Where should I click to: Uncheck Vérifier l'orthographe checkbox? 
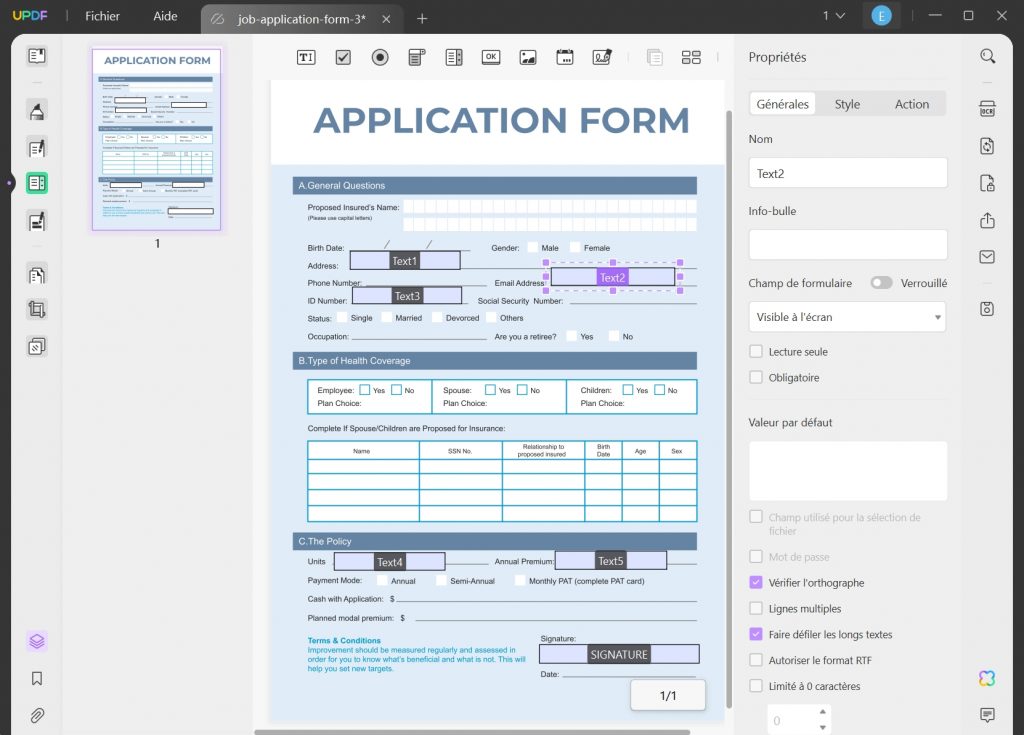(x=756, y=583)
